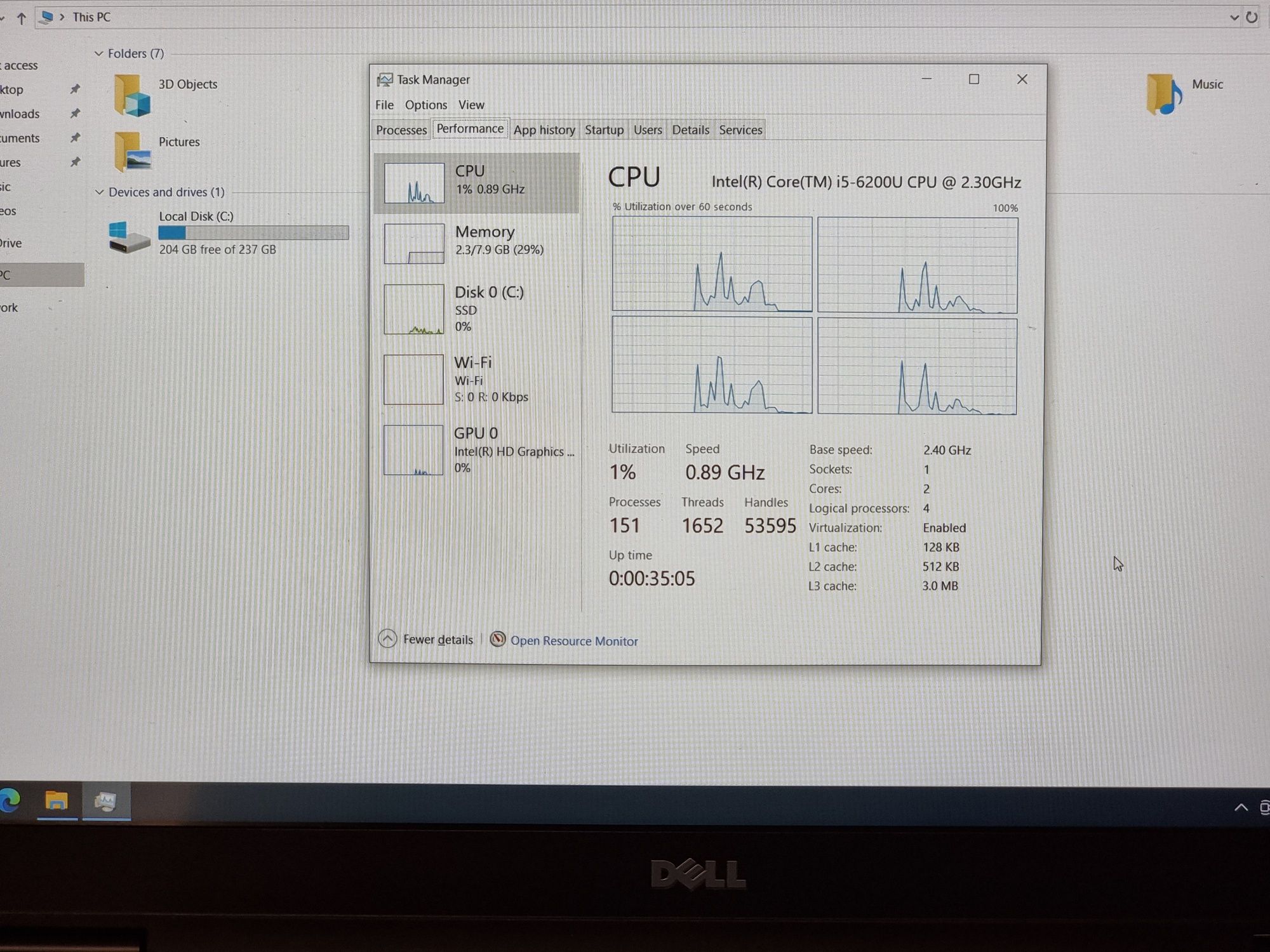Click the processor name Intel(R) Core(TM) i5-6200U
This screenshot has height=952, width=1270.
866,182
